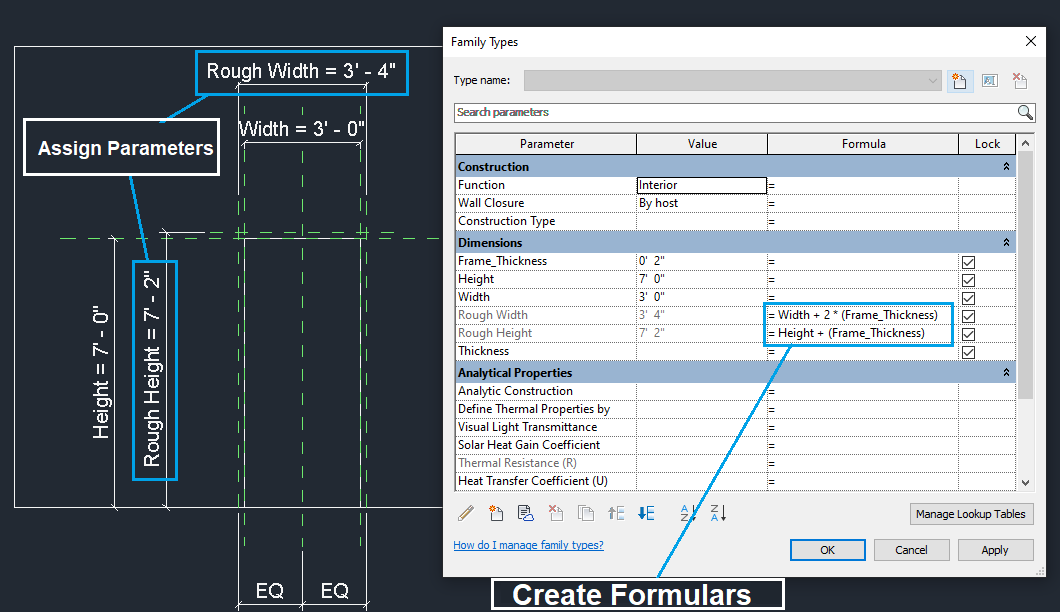This screenshot has width=1060, height=612.
Task: Click the Width value 3' 0"
Action: [x=702, y=297]
